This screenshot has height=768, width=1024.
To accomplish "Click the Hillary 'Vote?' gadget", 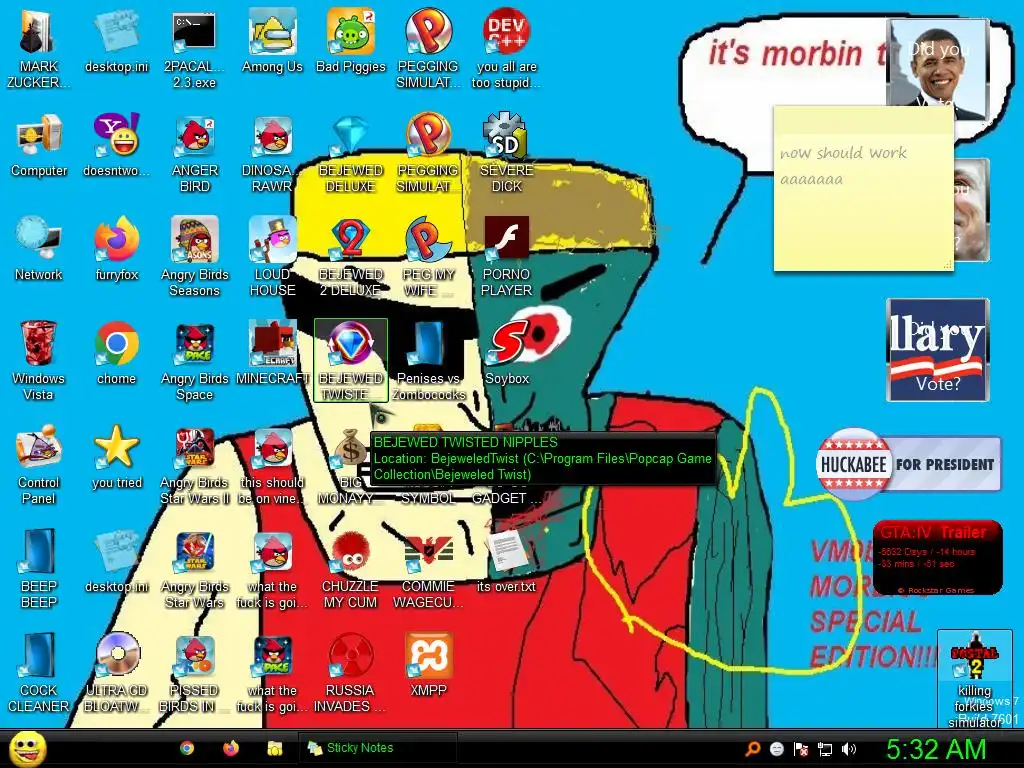I will click(x=938, y=350).
